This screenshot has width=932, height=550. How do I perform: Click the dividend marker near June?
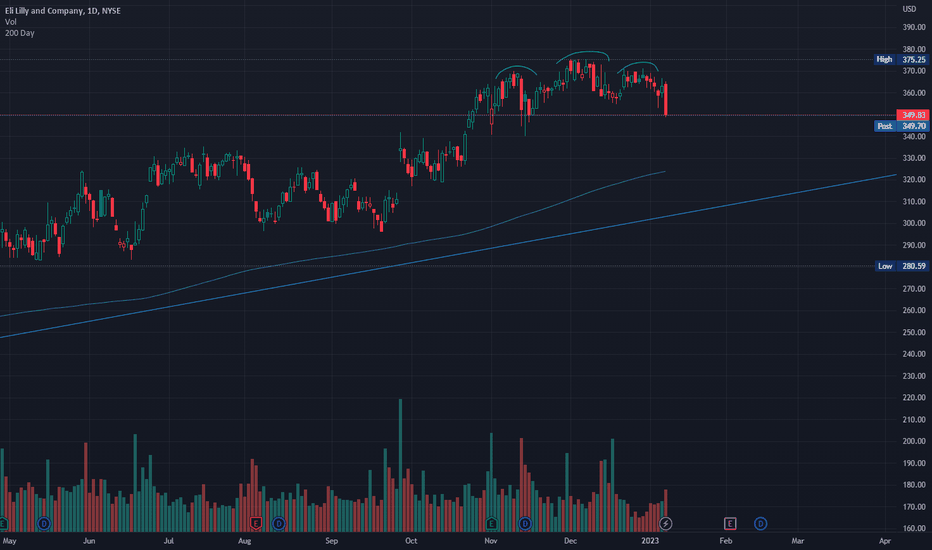(43, 524)
